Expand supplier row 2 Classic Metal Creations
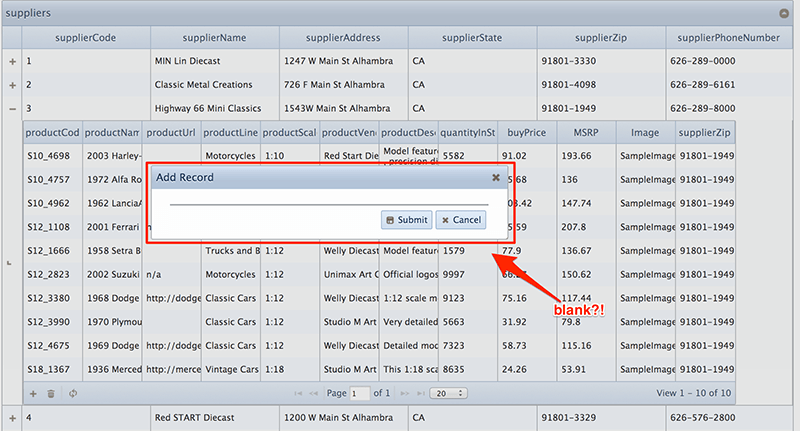 click(x=12, y=85)
